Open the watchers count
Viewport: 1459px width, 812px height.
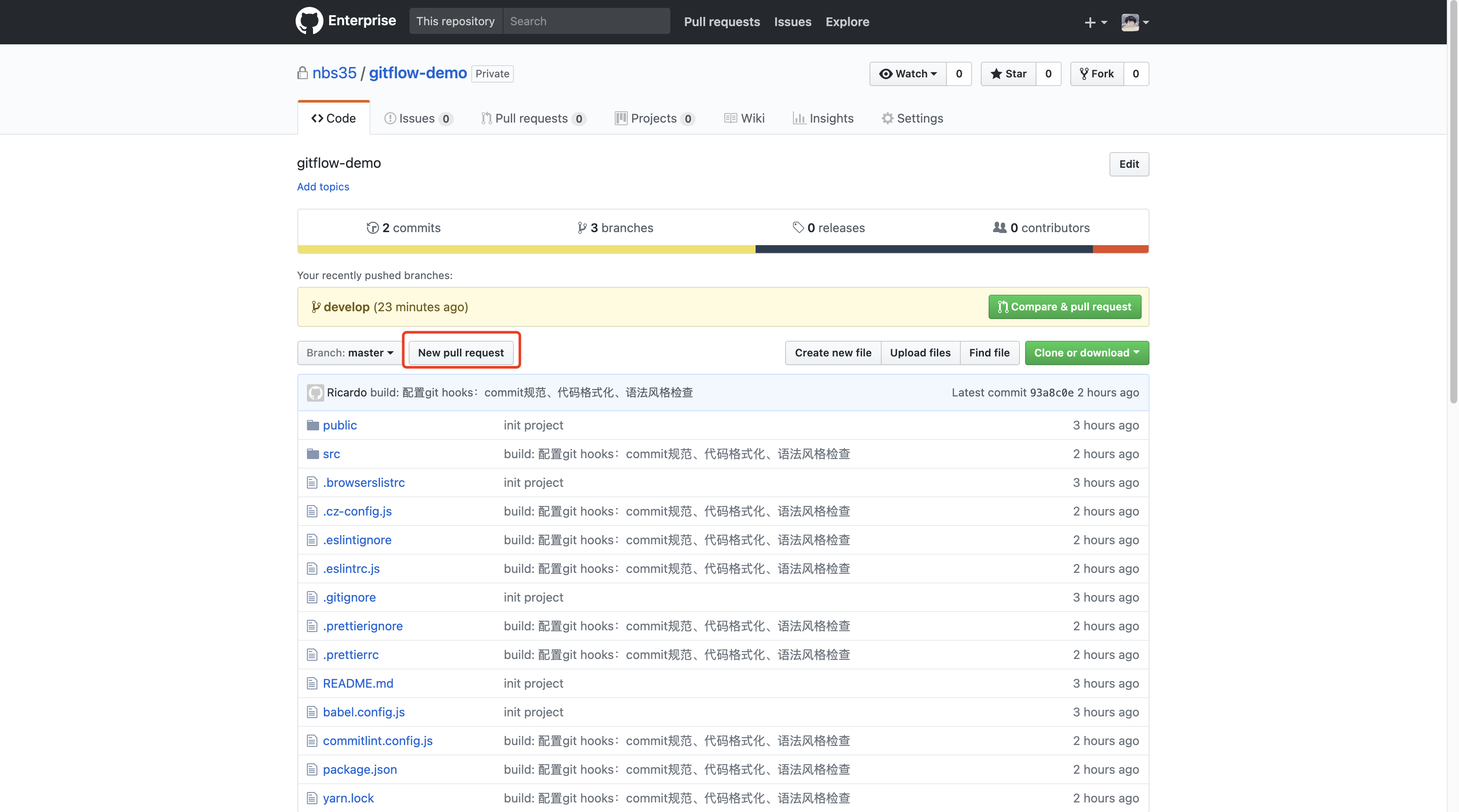[x=959, y=73]
